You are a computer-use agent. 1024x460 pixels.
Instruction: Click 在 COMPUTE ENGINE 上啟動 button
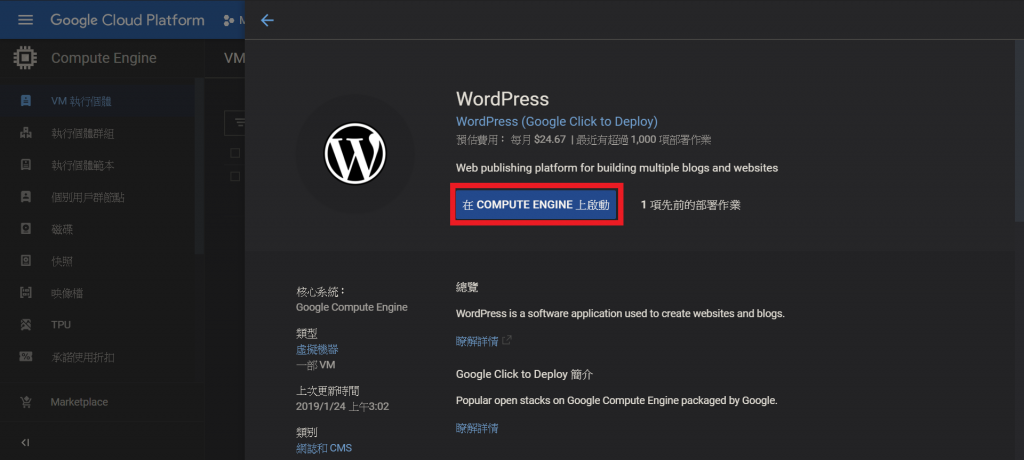tap(536, 205)
